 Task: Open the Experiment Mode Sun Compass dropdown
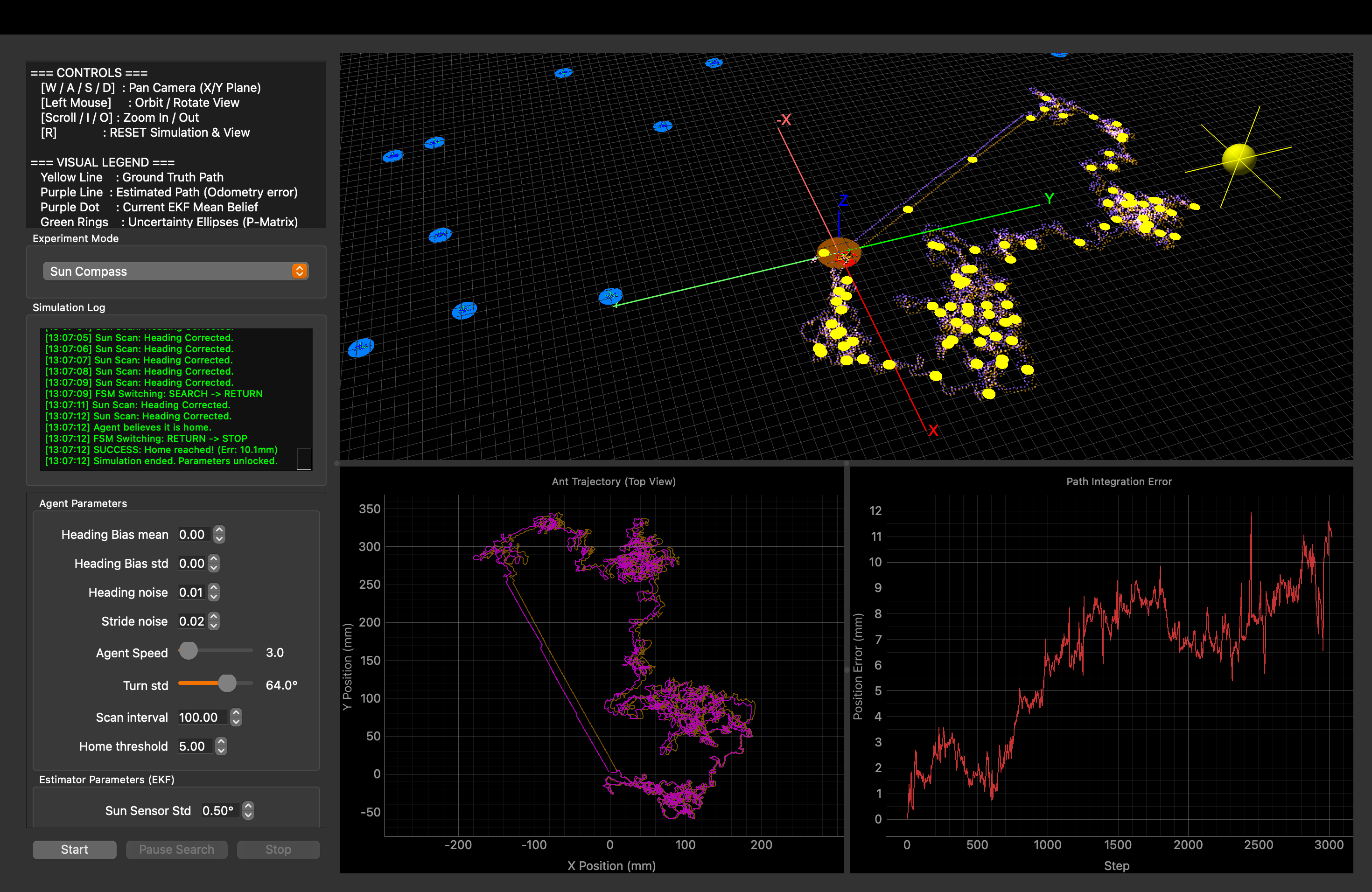(x=175, y=272)
